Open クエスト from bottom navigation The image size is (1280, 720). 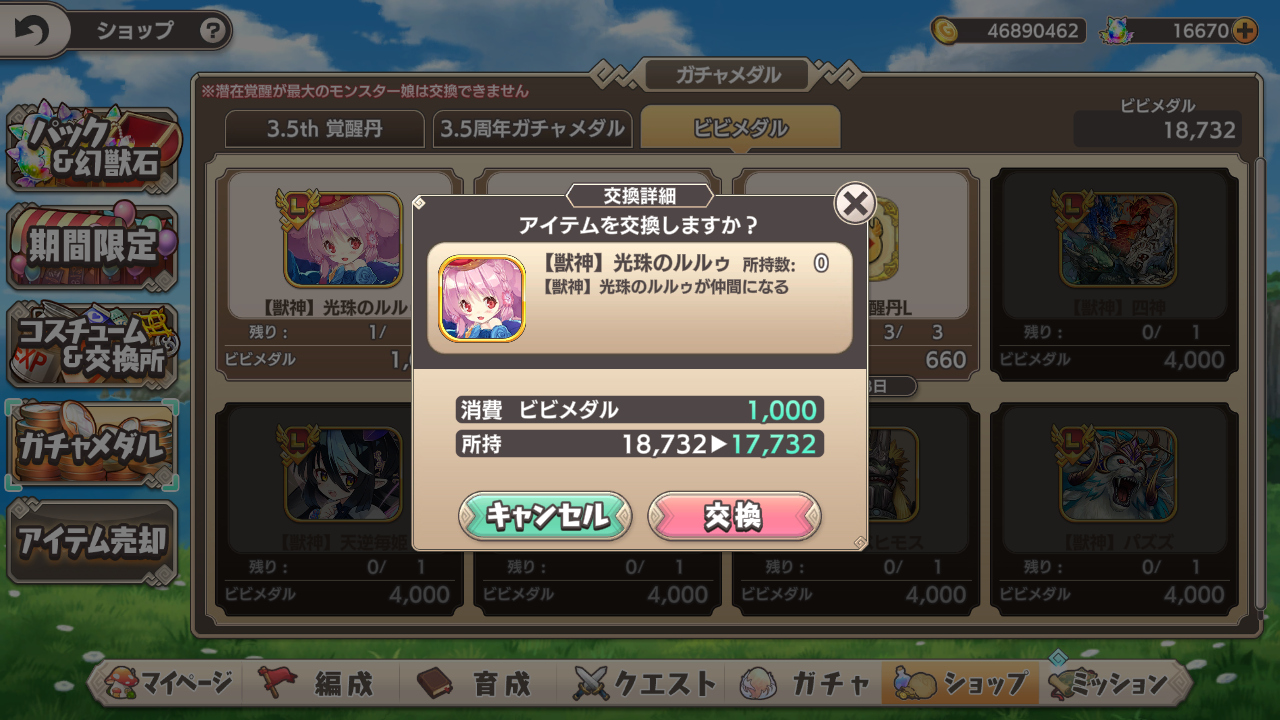click(645, 684)
